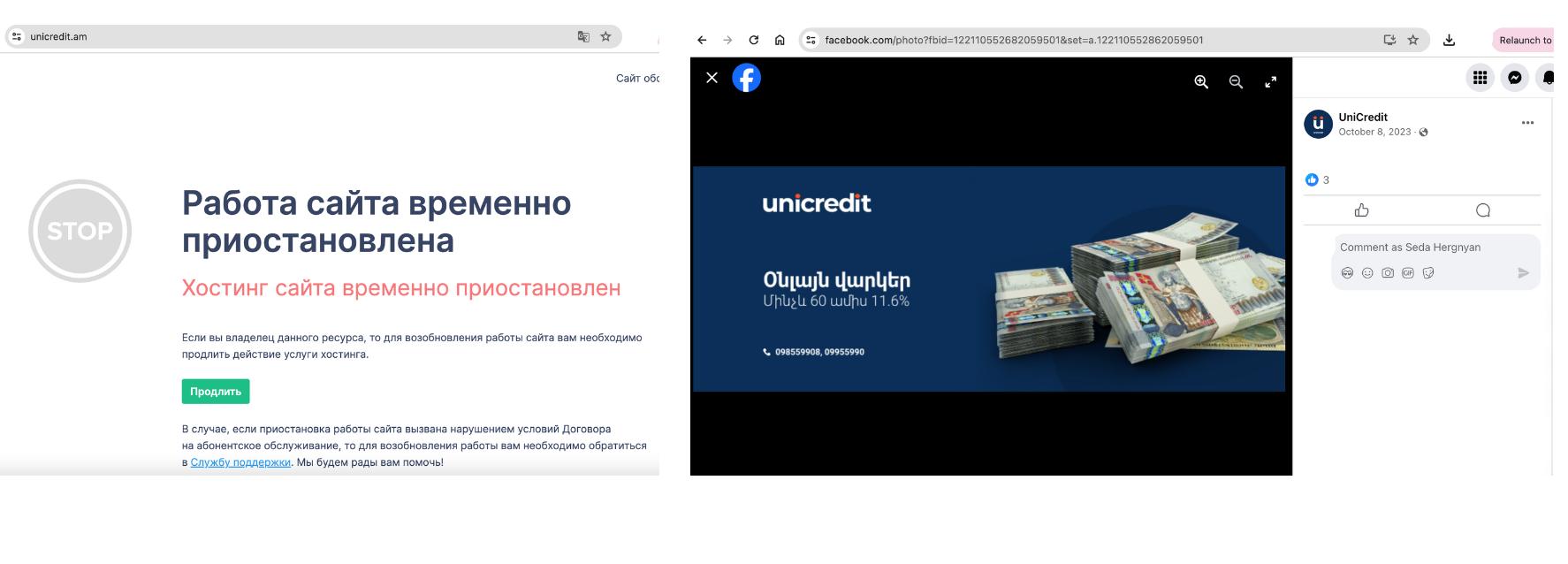Open the post options three-dot menu
The image size is (1568, 564).
(x=1527, y=123)
